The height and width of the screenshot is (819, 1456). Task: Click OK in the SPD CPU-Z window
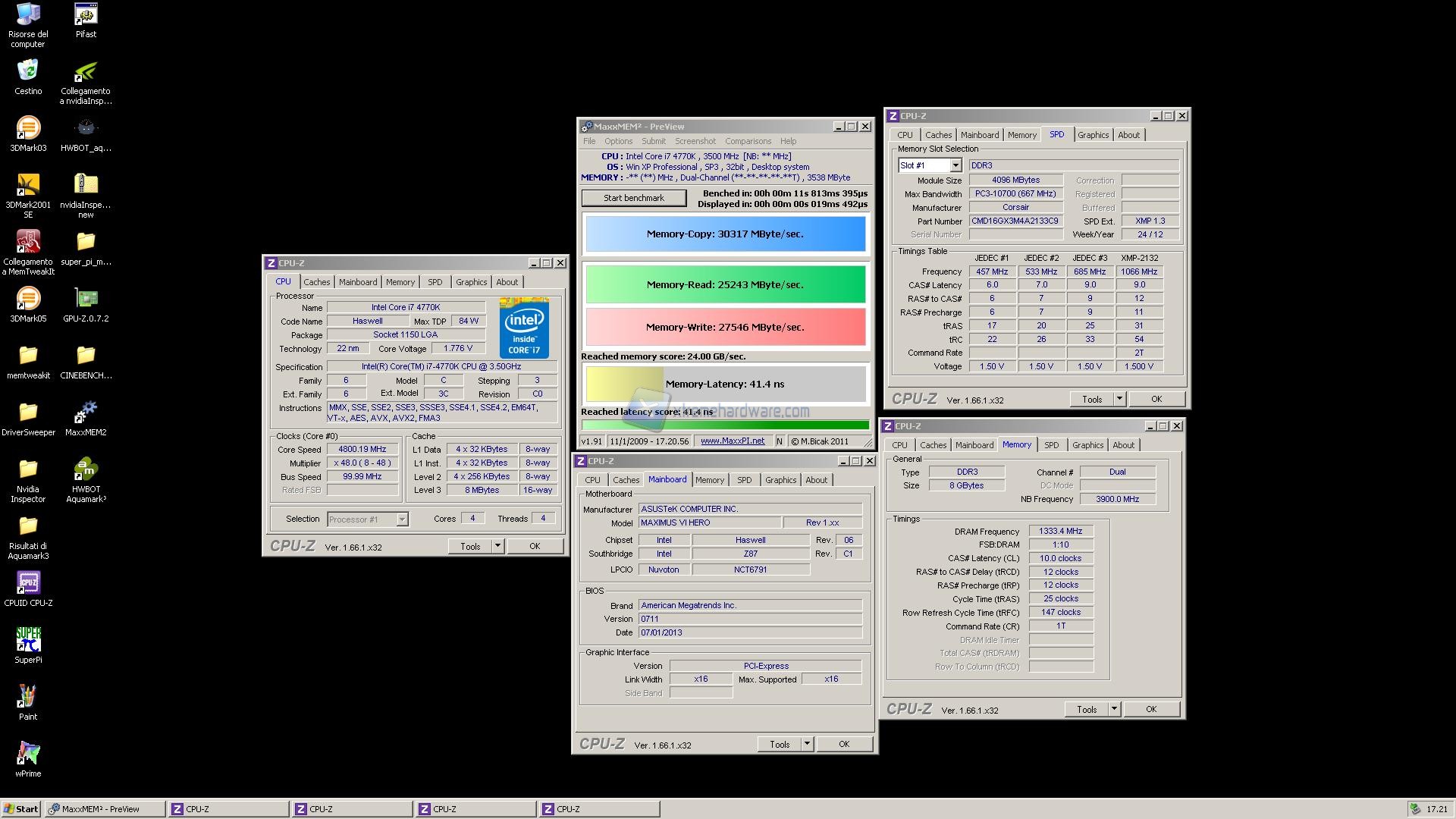[x=1156, y=399]
